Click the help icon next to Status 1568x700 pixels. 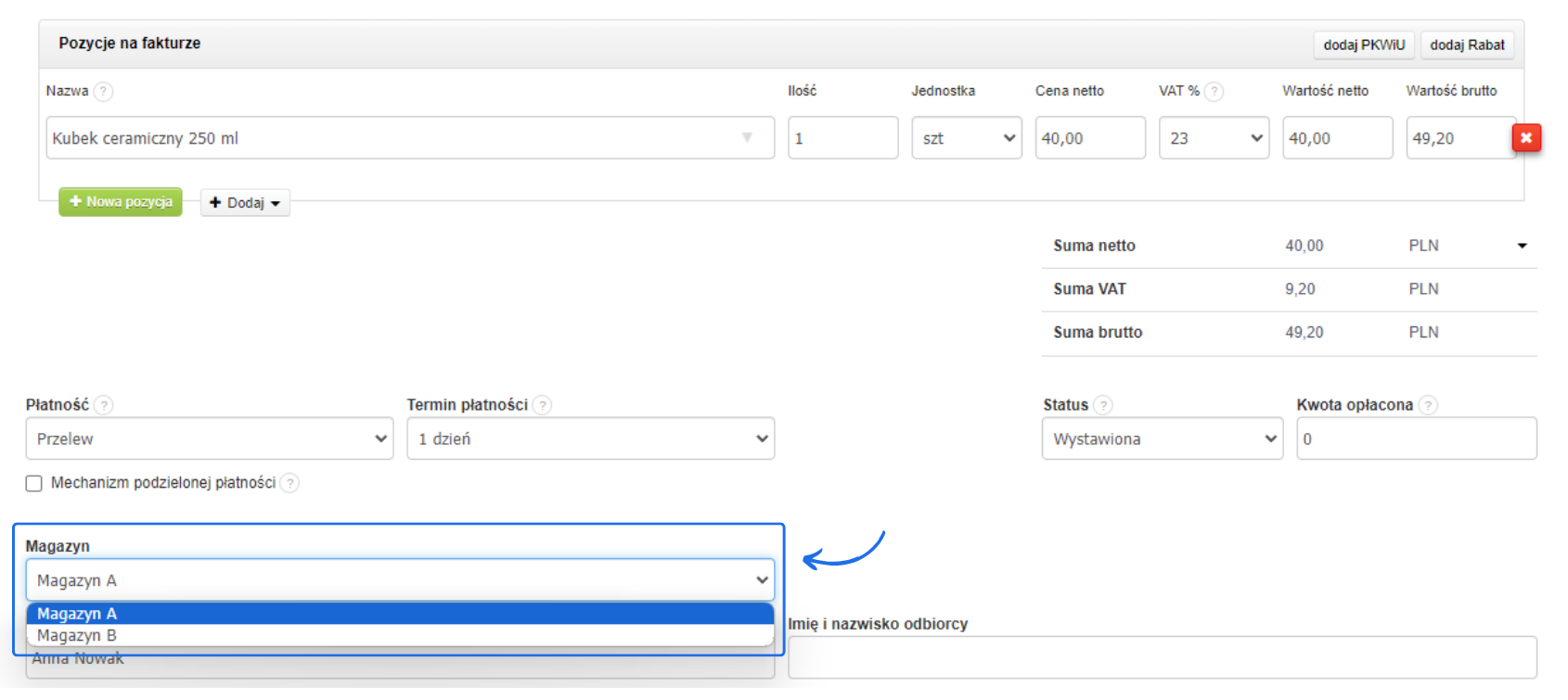click(x=1102, y=405)
